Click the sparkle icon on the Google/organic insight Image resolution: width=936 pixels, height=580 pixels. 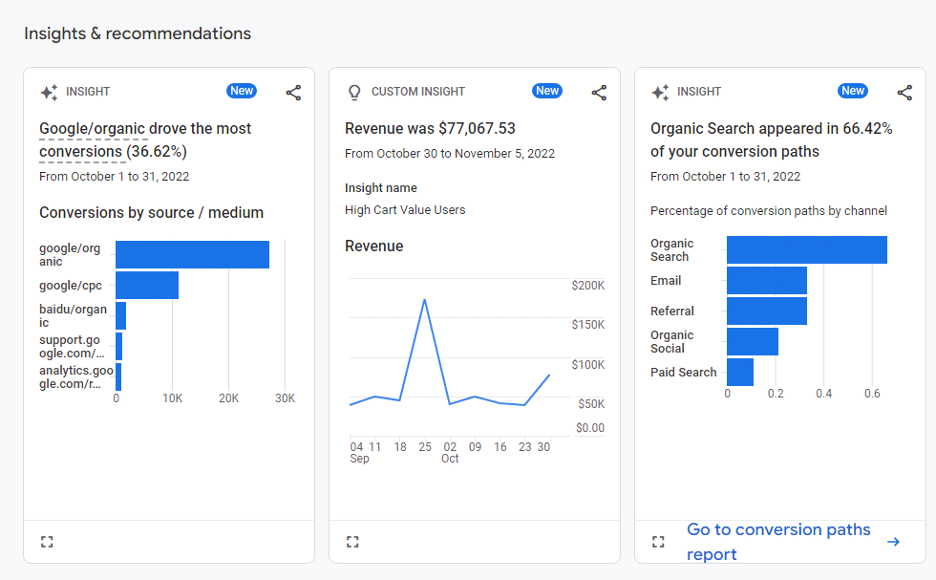pyautogui.click(x=49, y=92)
